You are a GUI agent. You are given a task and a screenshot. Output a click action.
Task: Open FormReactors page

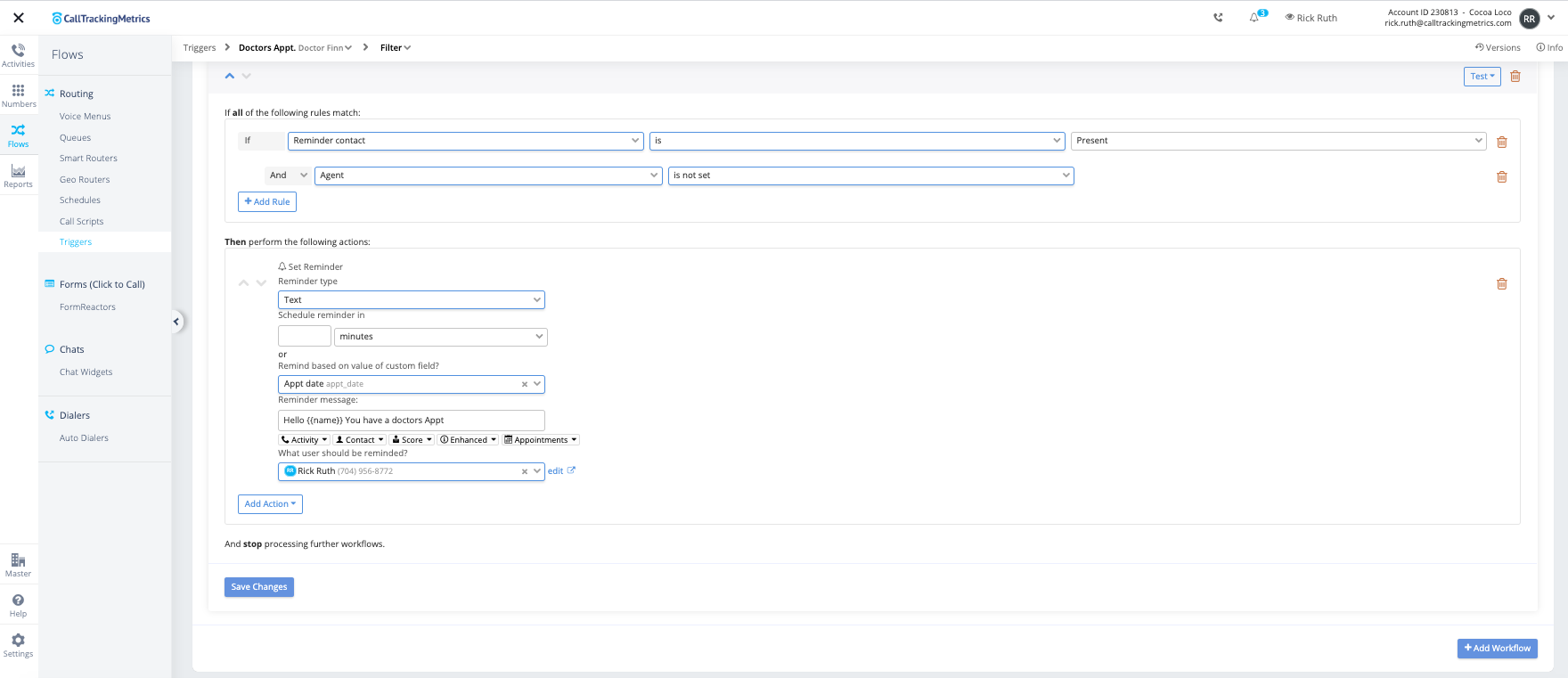87,307
